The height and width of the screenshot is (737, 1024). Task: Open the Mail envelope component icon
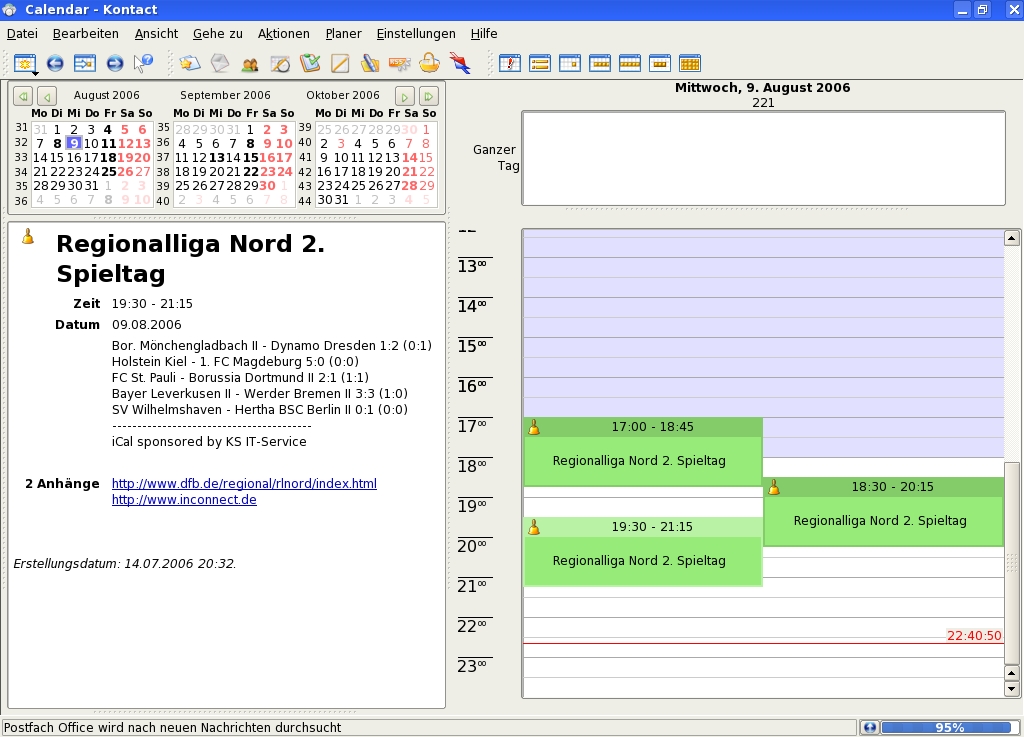220,63
